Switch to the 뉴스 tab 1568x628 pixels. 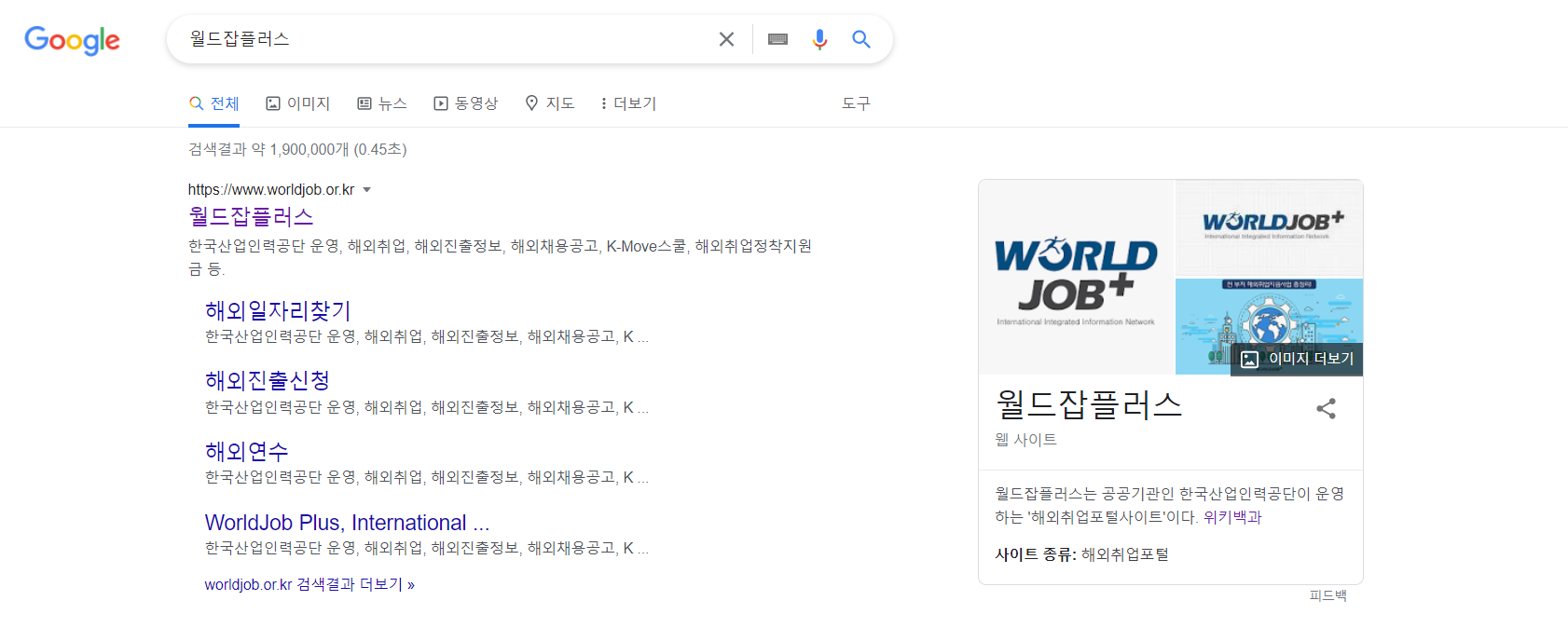pyautogui.click(x=382, y=103)
